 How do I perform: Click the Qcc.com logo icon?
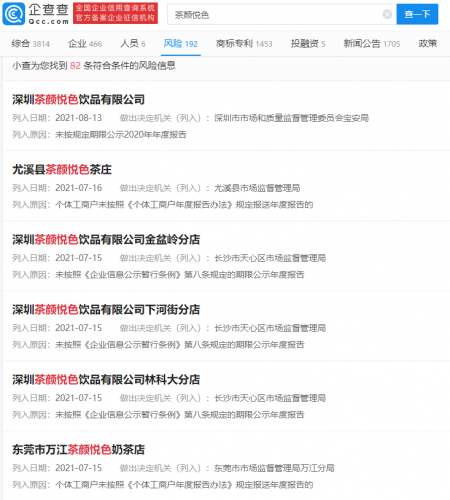[14, 14]
